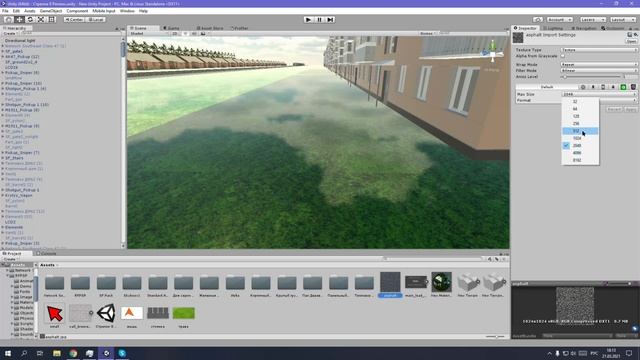The height and width of the screenshot is (360, 640).
Task: Open the Create dropdown in Hierarchy
Action: coord(10,33)
